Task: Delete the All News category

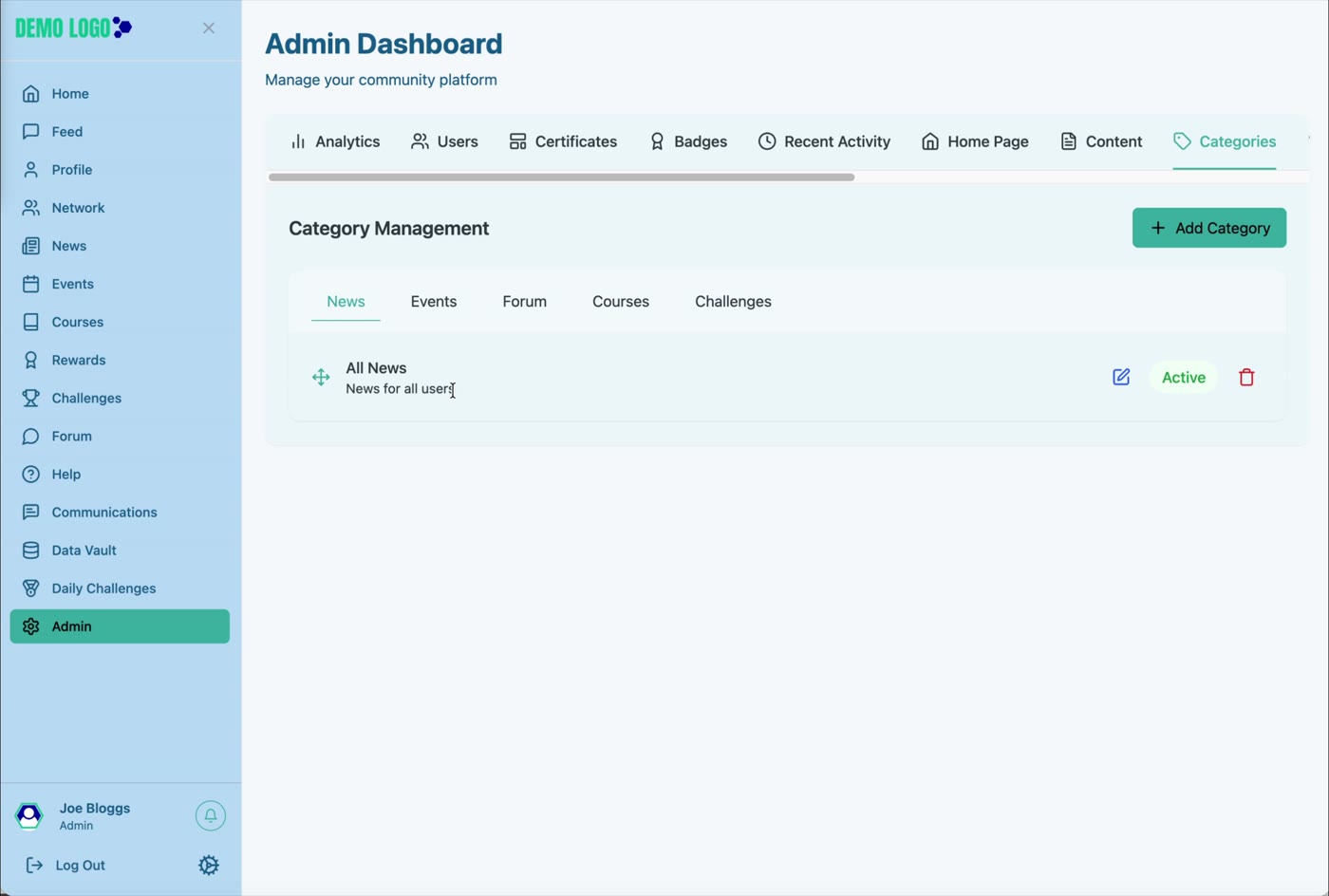Action: pyautogui.click(x=1246, y=377)
